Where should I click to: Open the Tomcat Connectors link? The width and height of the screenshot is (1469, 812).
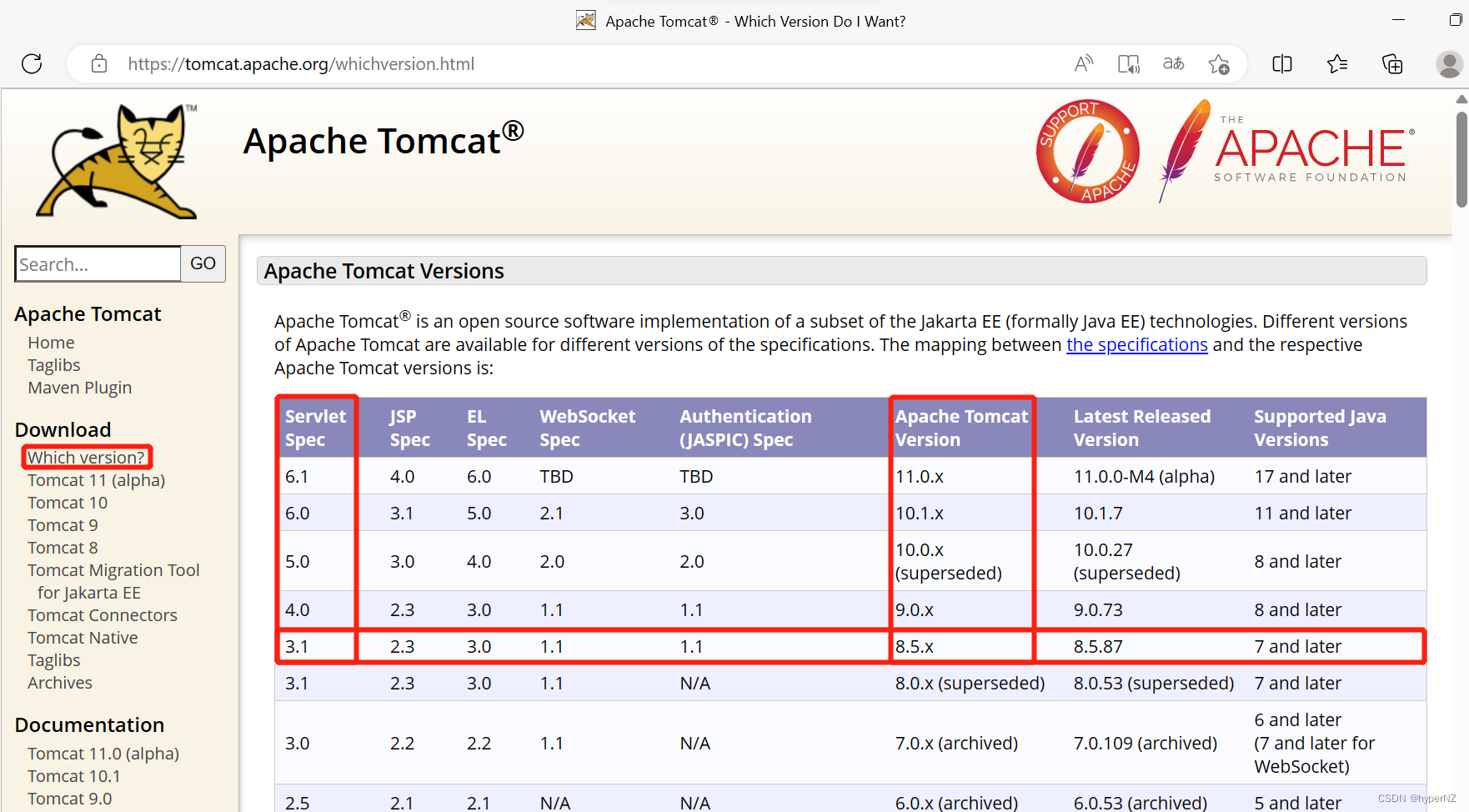point(103,615)
